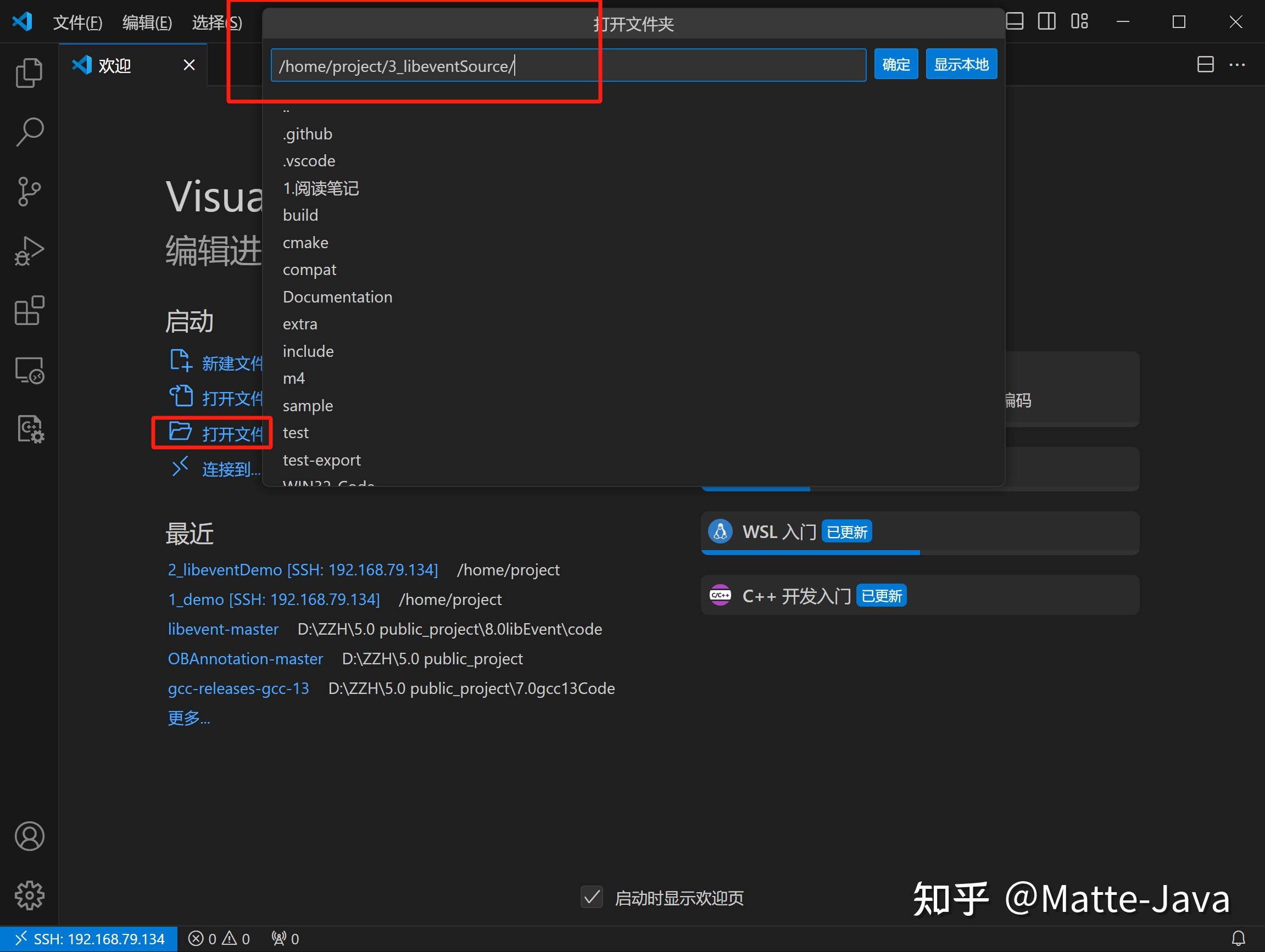1265x952 pixels.
Task: Click the split editor icon top right
Action: [1205, 65]
